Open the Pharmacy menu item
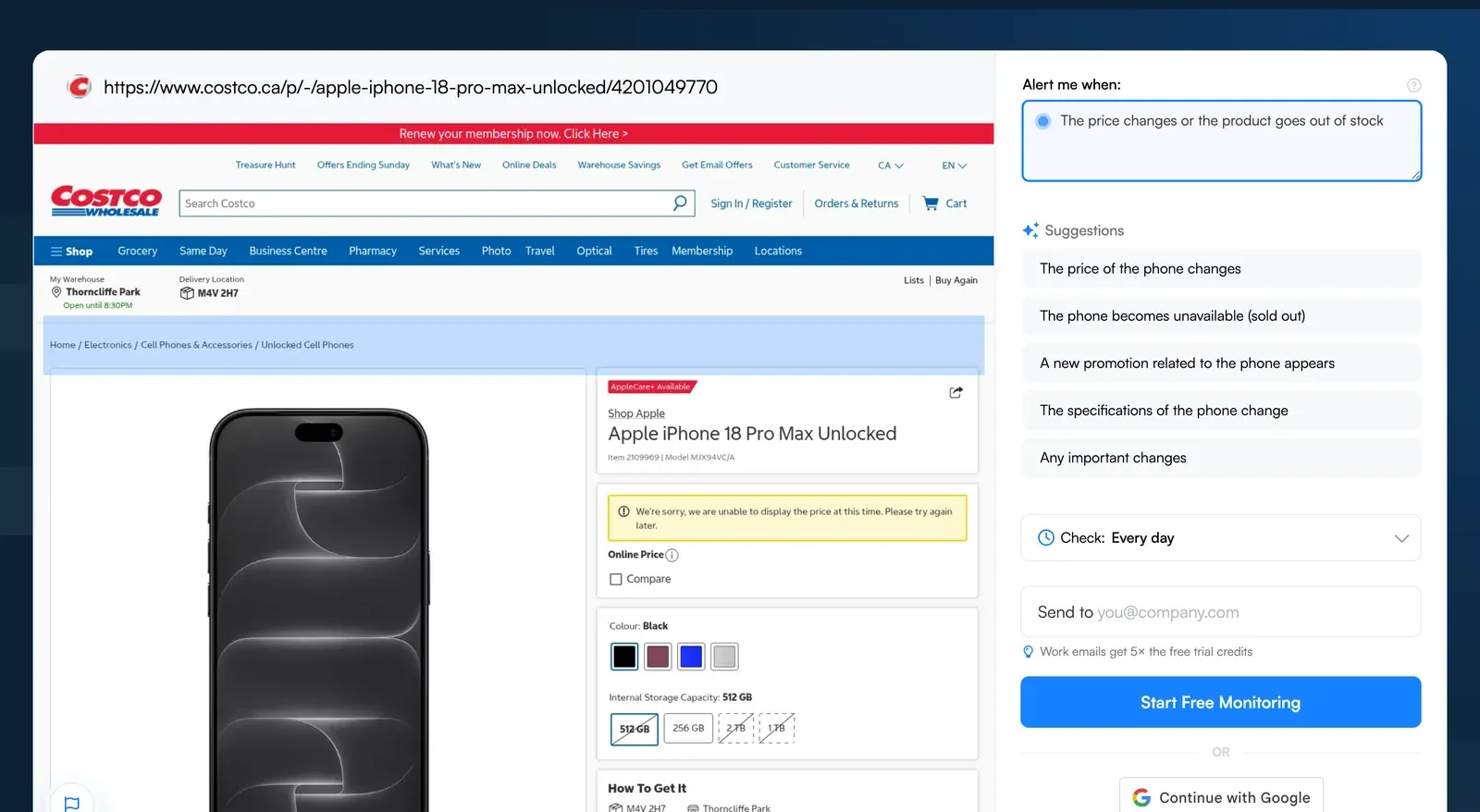Image resolution: width=1480 pixels, height=812 pixels. pyautogui.click(x=373, y=251)
